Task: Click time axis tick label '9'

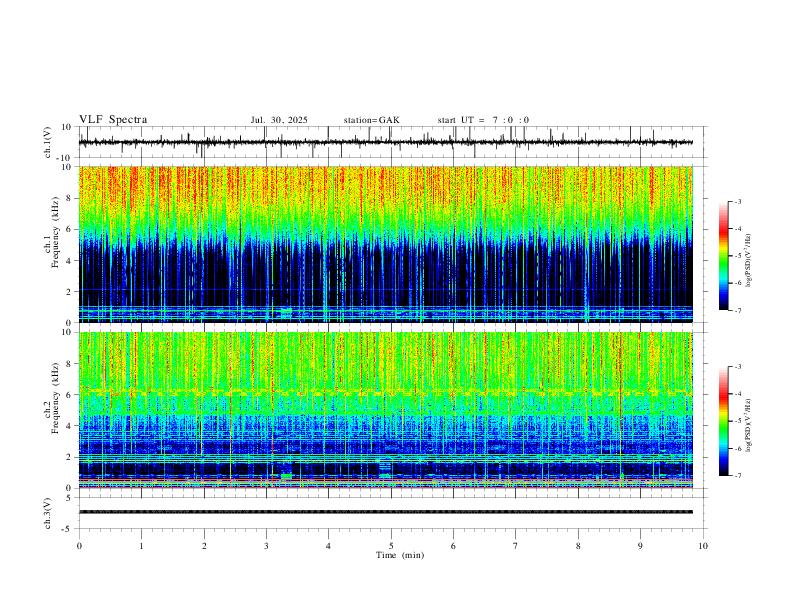Action: pos(640,546)
